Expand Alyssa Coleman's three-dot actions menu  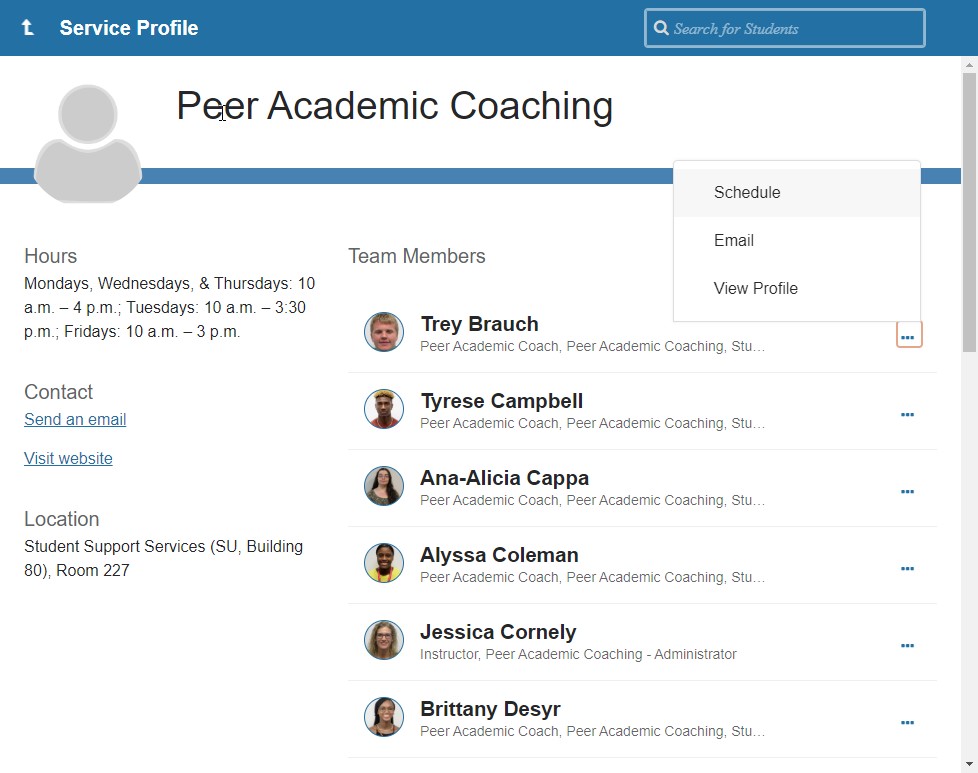(x=908, y=568)
